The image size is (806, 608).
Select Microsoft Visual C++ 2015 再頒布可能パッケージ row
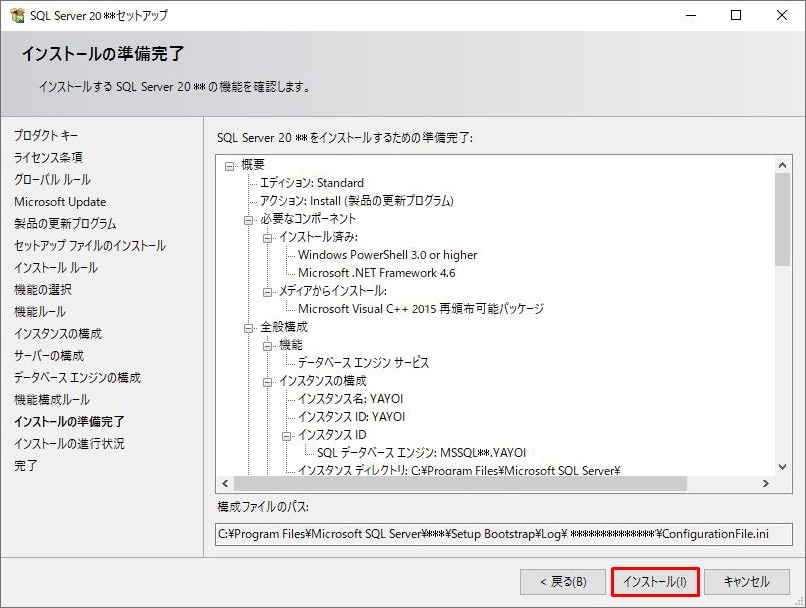click(x=420, y=309)
